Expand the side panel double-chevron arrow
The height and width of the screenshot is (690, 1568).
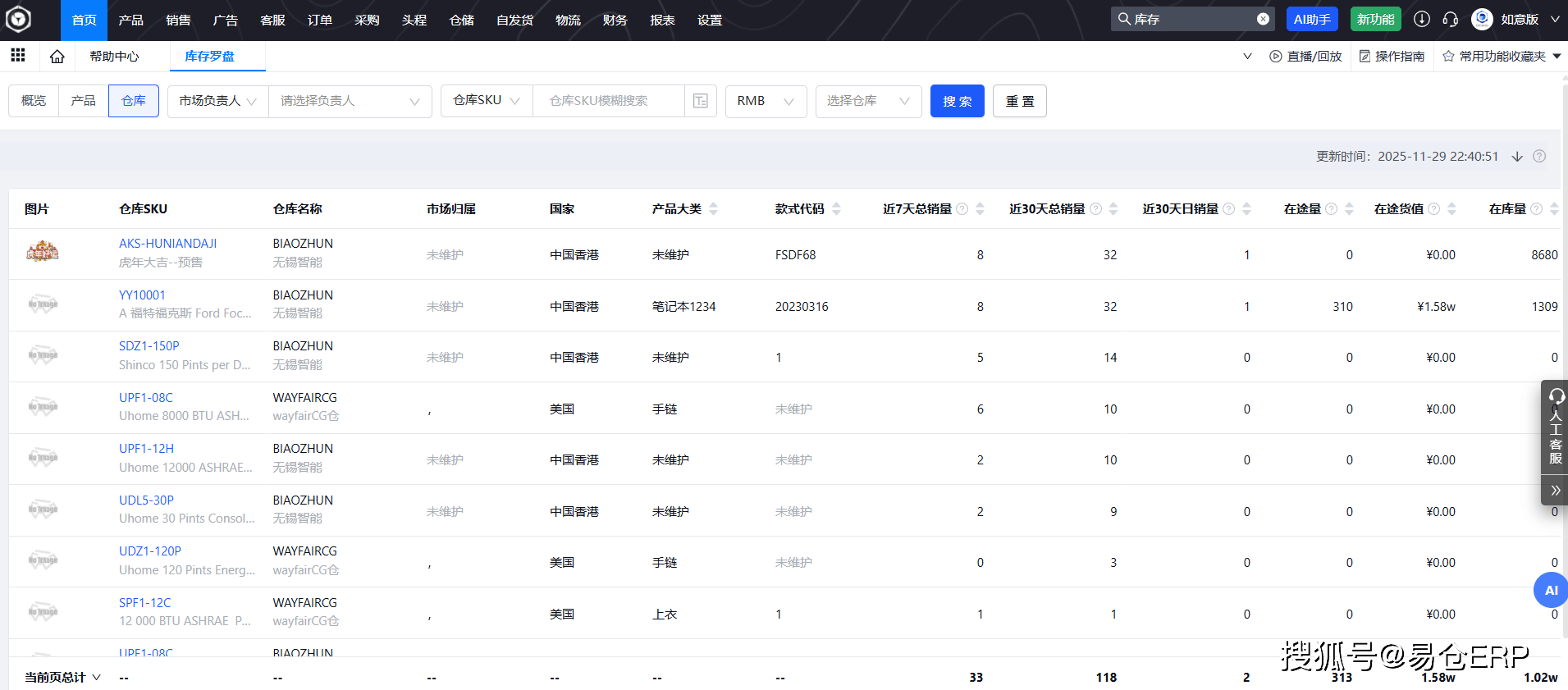[1555, 491]
